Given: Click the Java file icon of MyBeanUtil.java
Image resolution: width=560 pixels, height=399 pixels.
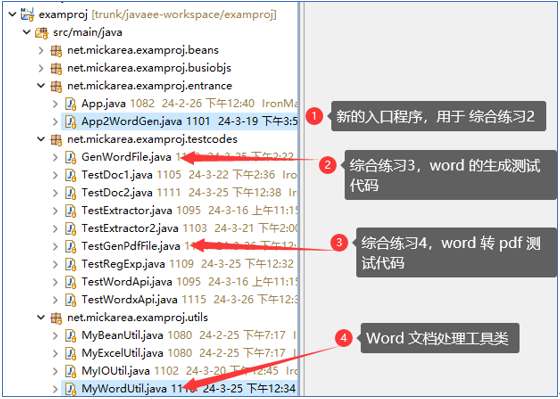Looking at the screenshot, I should (x=71, y=336).
